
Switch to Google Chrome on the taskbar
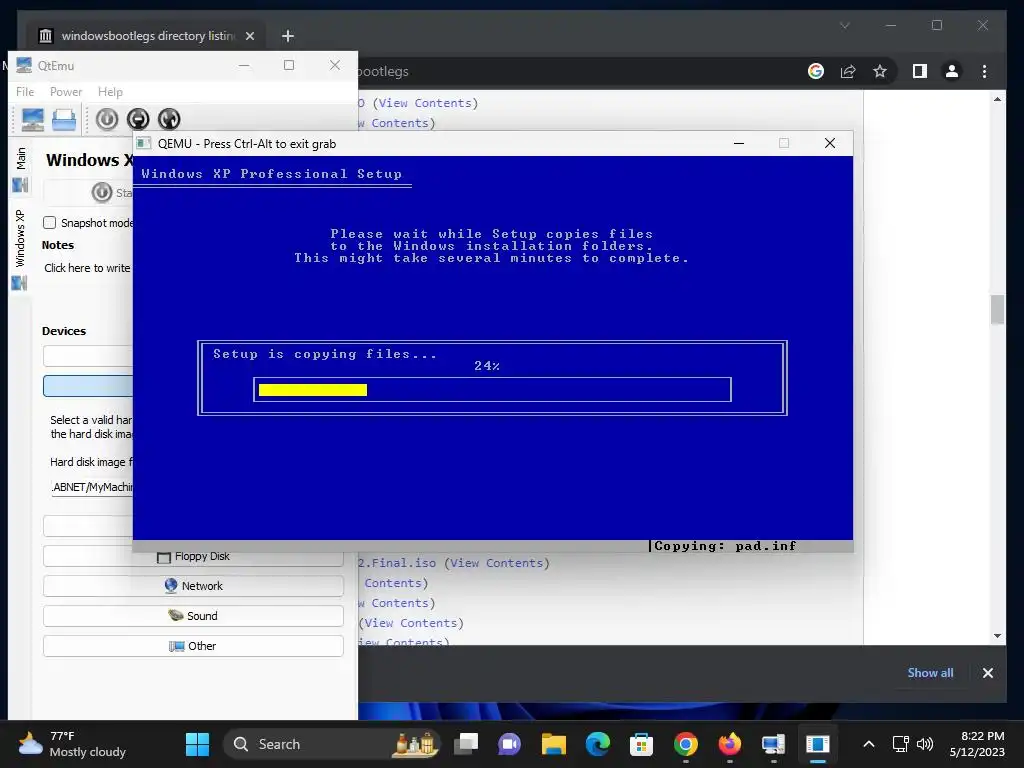[686, 744]
